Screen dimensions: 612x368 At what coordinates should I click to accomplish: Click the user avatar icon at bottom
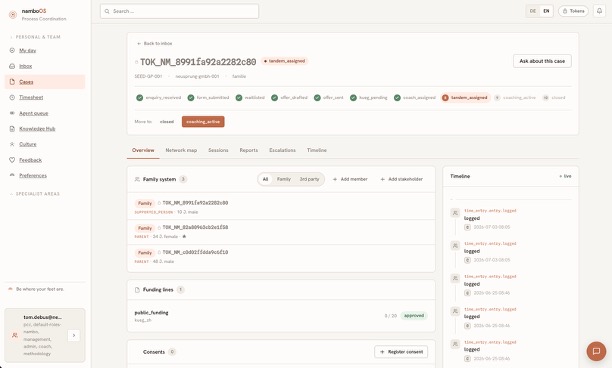tap(15, 335)
